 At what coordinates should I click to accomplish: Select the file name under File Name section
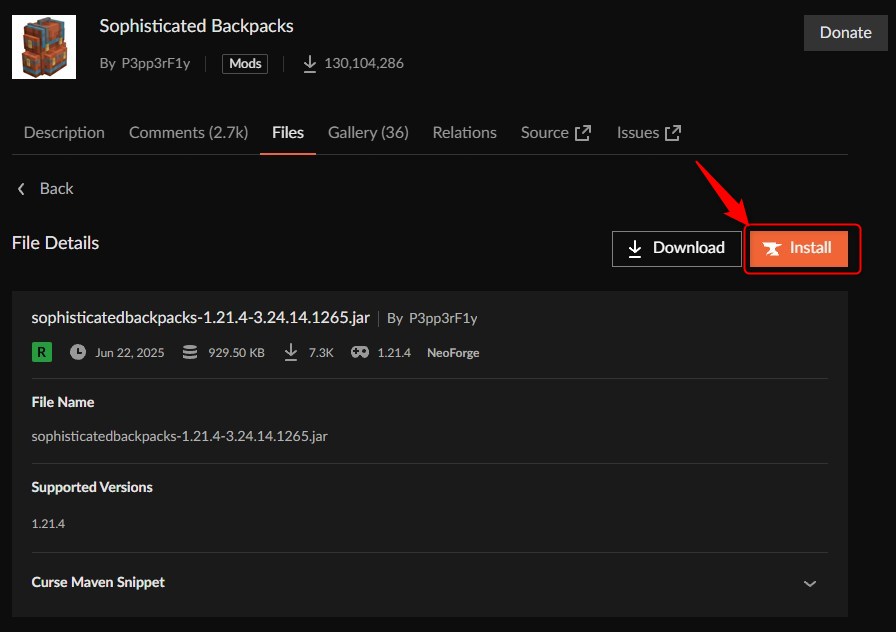coord(179,436)
